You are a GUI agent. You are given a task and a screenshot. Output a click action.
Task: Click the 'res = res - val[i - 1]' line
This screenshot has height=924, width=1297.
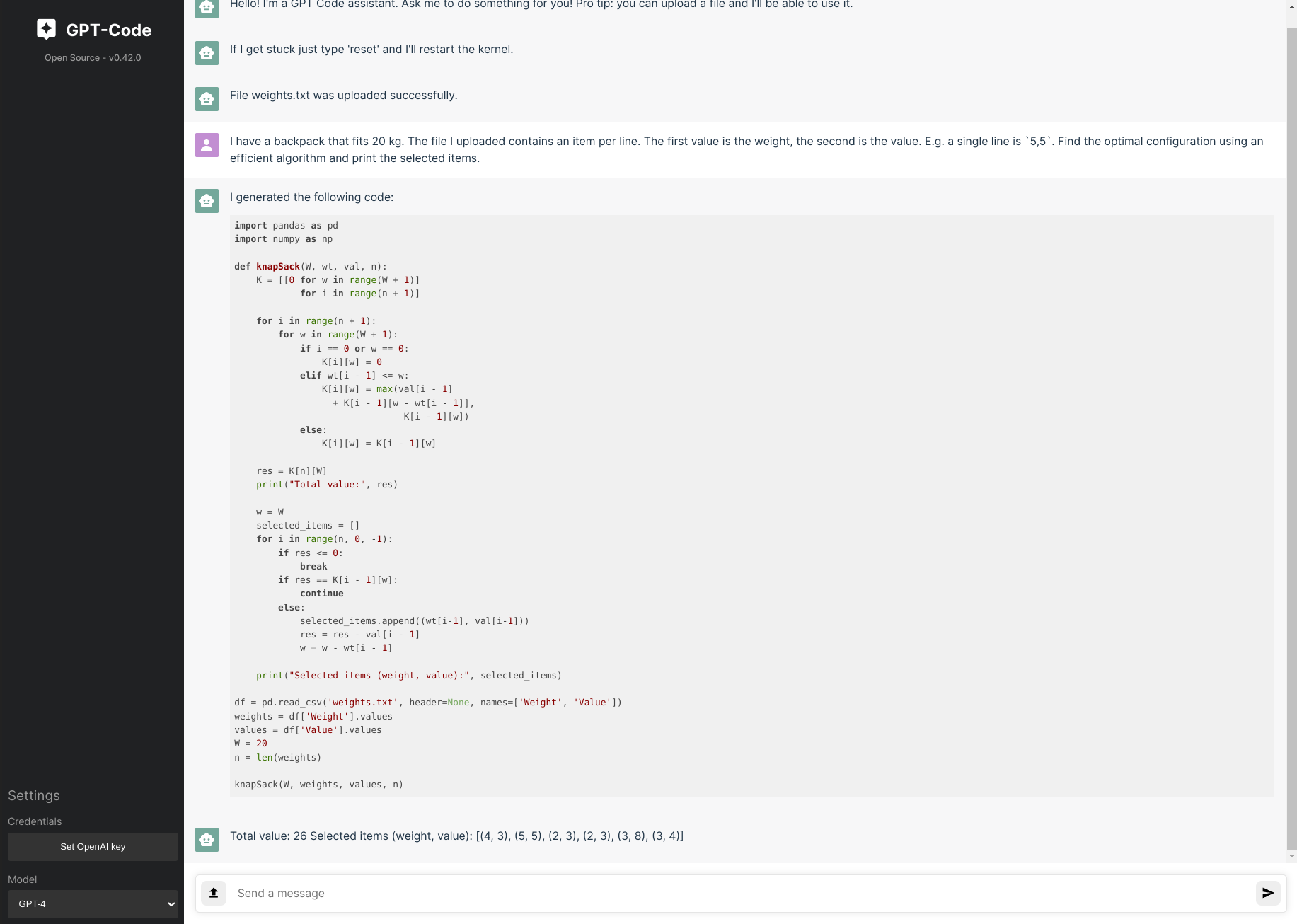point(359,635)
